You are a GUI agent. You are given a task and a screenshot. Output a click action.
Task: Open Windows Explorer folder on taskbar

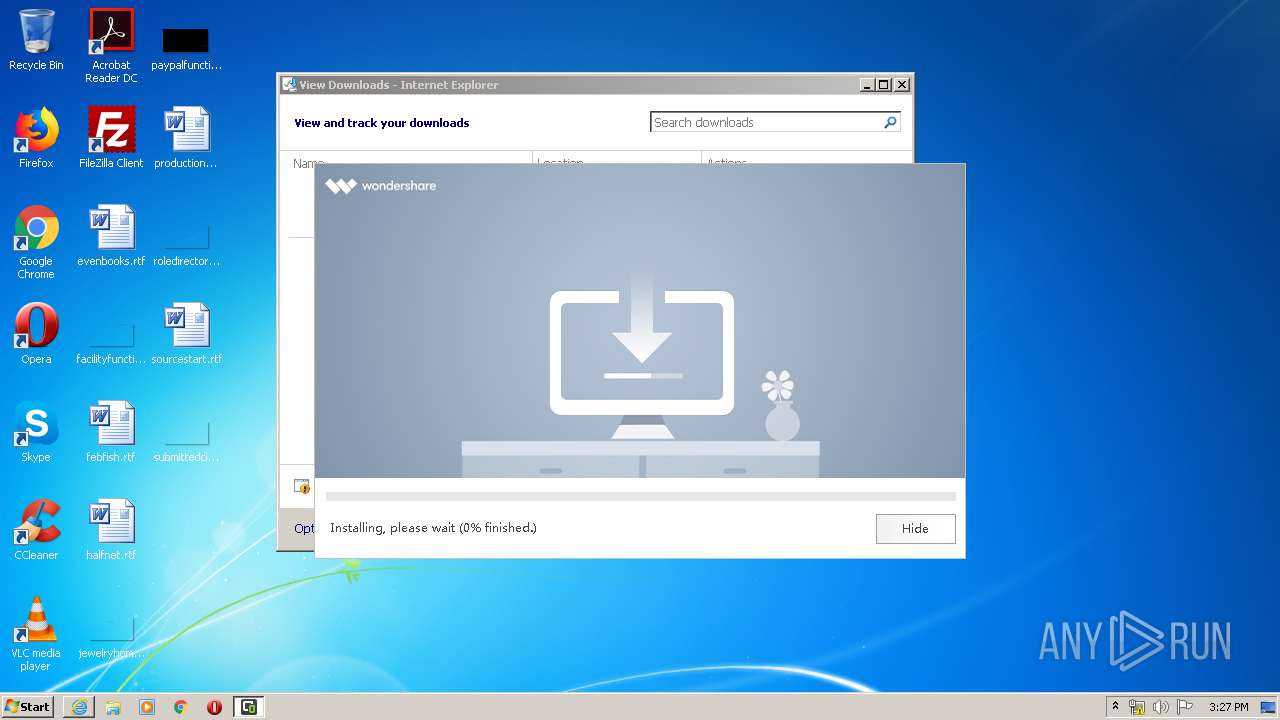pos(113,707)
